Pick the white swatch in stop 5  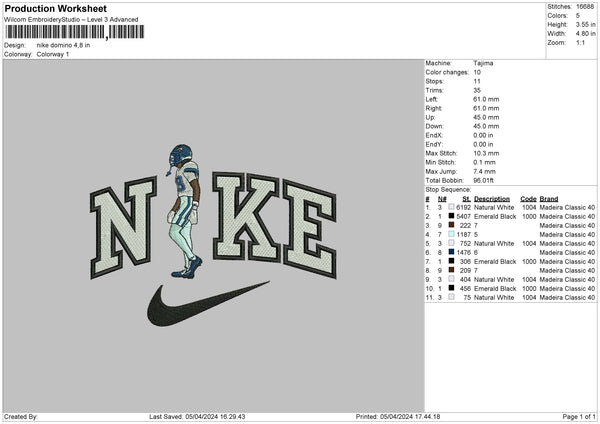(452, 243)
